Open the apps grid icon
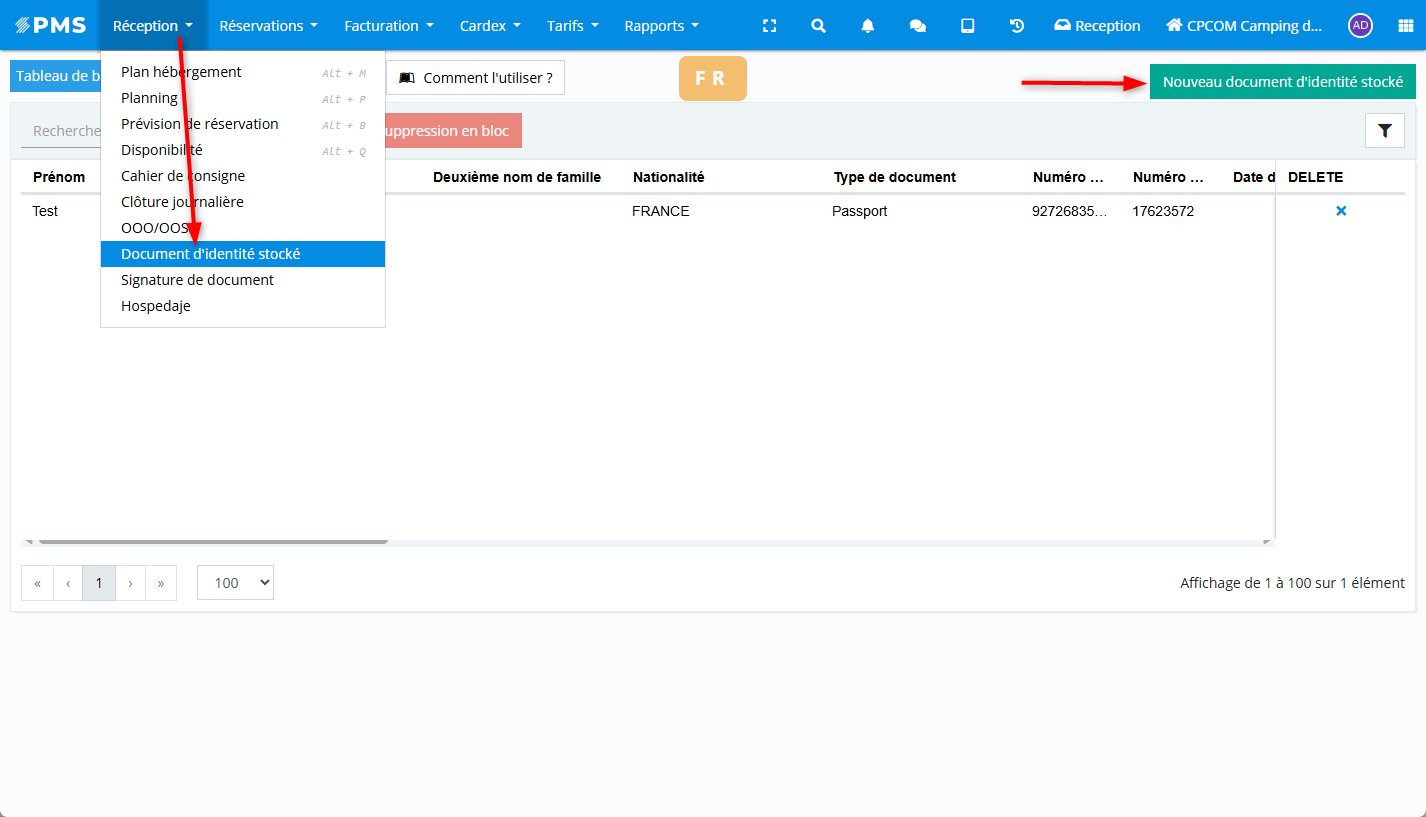Viewport: 1426px width, 817px height. [1405, 26]
